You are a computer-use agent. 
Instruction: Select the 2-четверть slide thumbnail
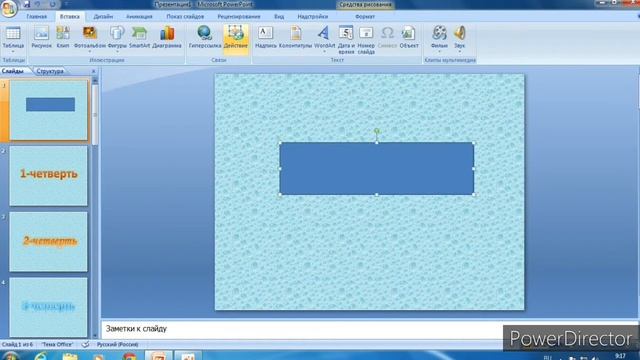tap(49, 242)
